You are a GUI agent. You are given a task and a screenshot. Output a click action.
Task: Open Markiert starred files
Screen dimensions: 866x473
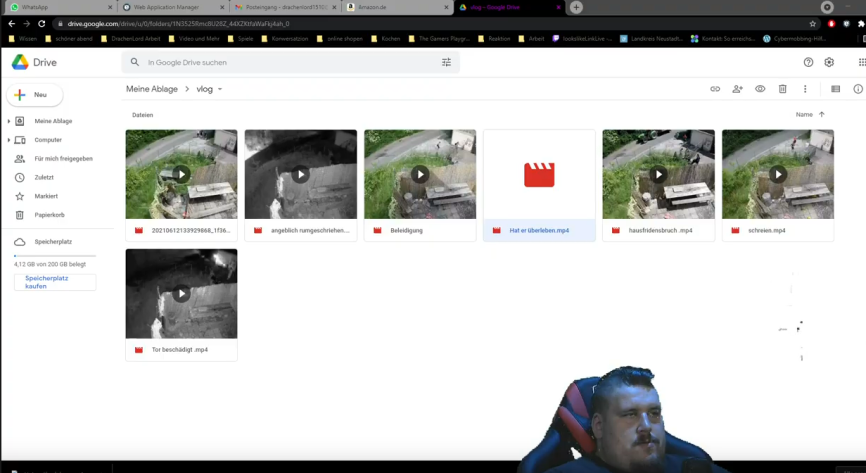[x=46, y=196]
